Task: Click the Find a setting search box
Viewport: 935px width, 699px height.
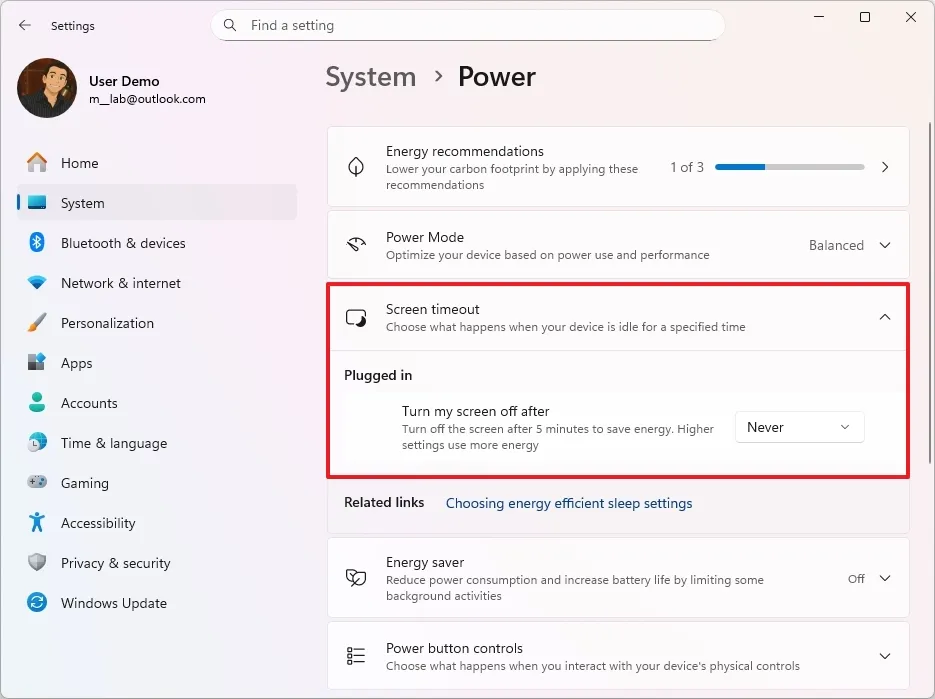Action: 467,25
